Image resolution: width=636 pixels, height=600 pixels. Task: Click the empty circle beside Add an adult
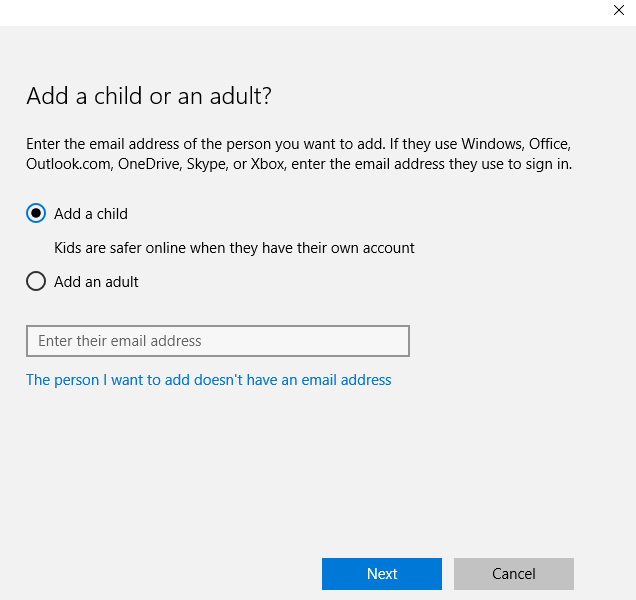pyautogui.click(x=36, y=281)
